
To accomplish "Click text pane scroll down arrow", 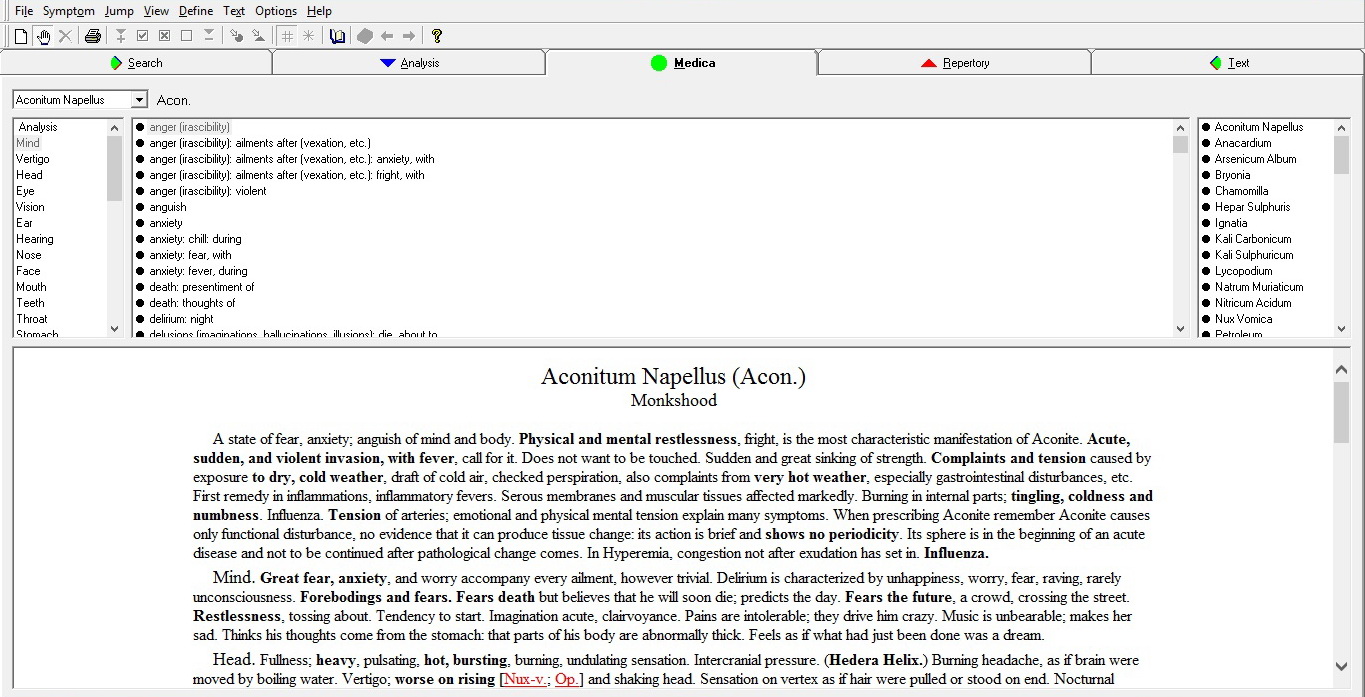I will pyautogui.click(x=1341, y=666).
